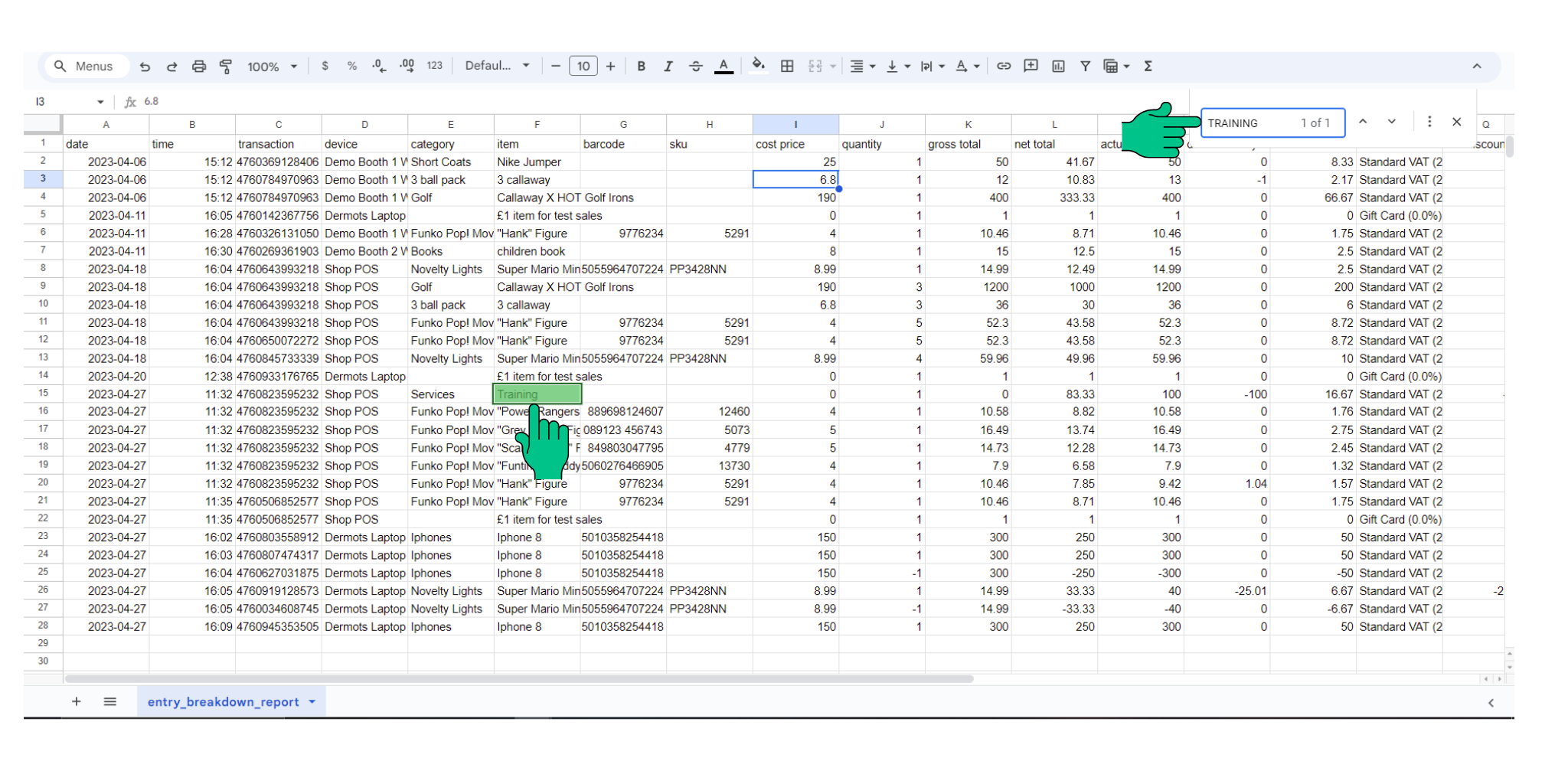Viewport: 1568px width, 784px height.
Task: Undo the last action
Action: tap(145, 67)
